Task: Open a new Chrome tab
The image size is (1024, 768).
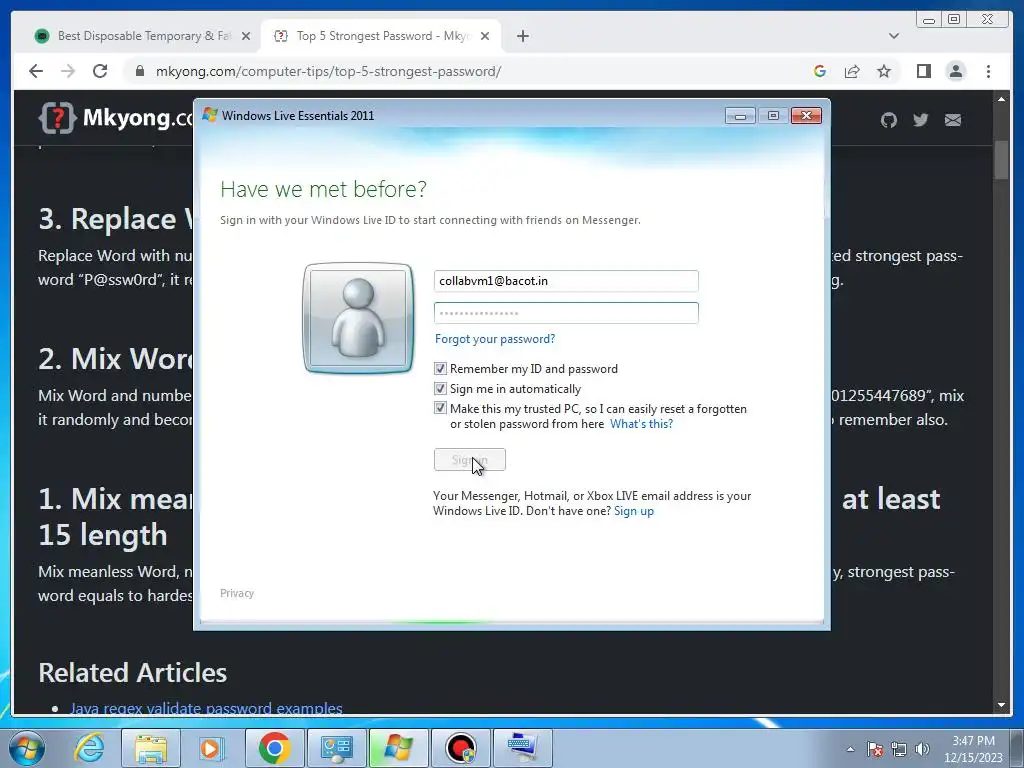Action: (x=522, y=36)
